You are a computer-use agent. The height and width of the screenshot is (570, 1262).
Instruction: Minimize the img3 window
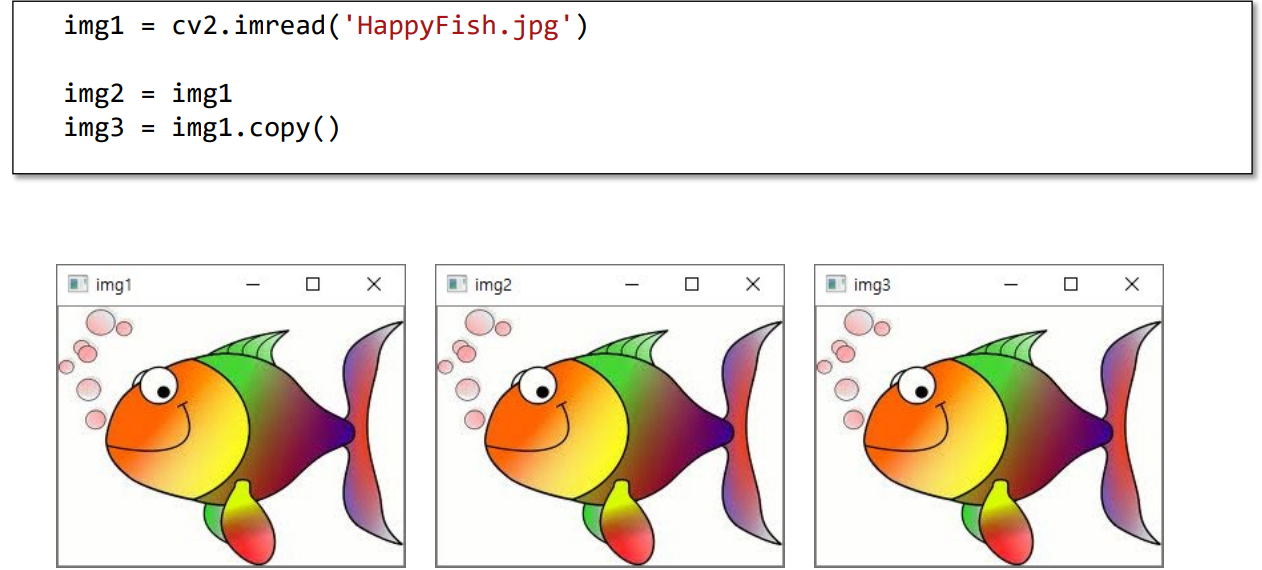(x=1011, y=285)
